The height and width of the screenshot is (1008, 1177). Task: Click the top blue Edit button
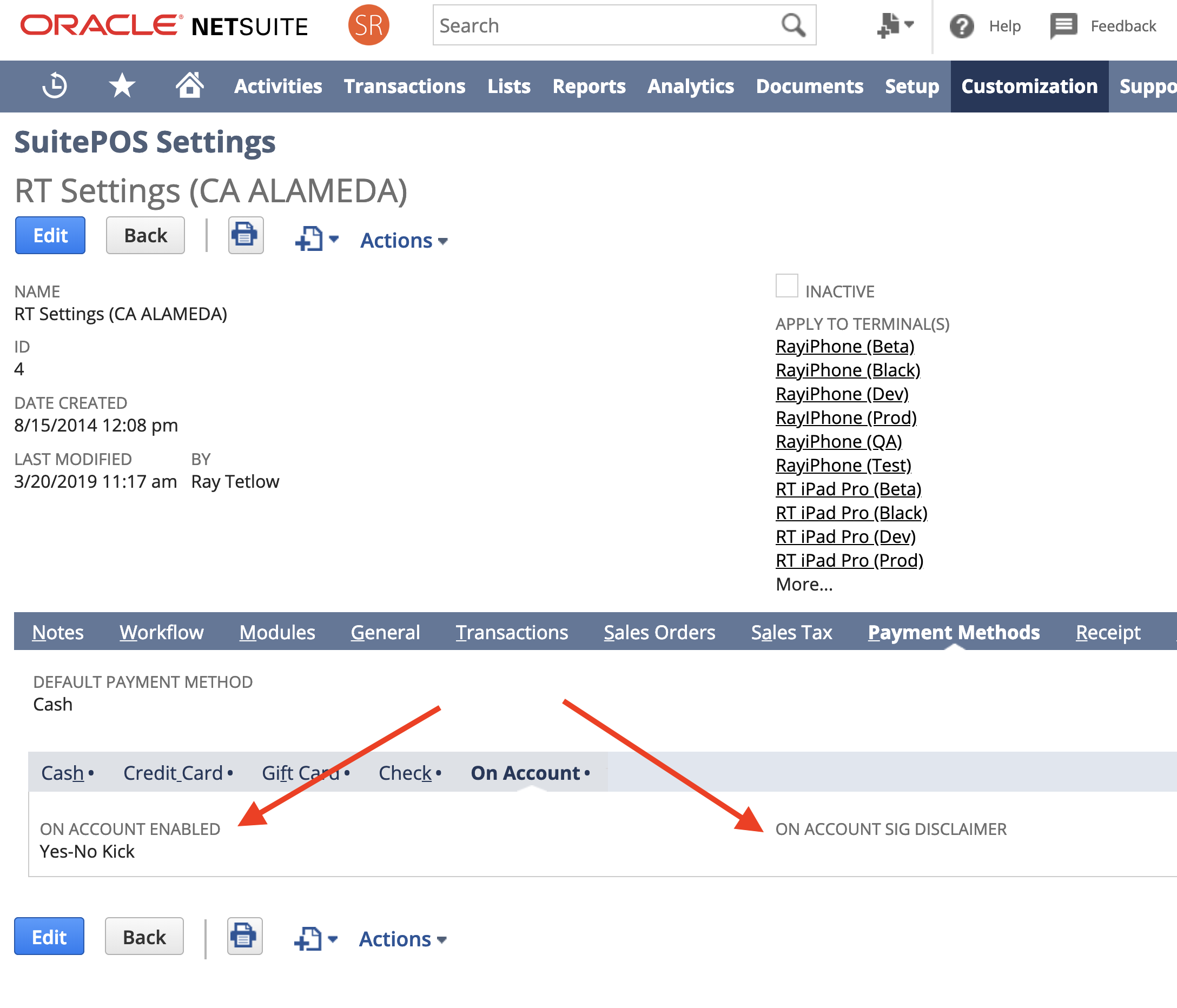[x=50, y=235]
